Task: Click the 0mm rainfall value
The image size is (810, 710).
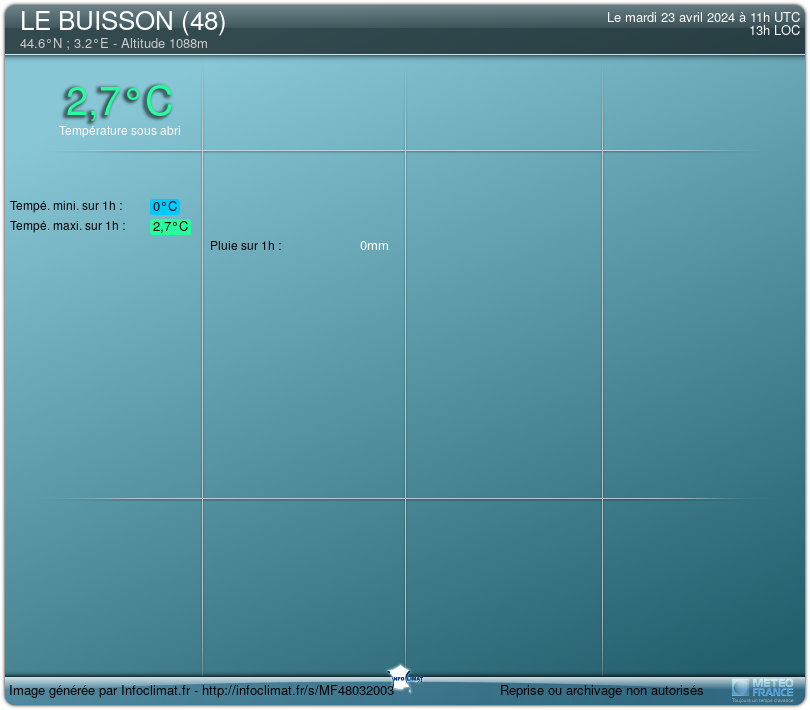Action: [374, 246]
